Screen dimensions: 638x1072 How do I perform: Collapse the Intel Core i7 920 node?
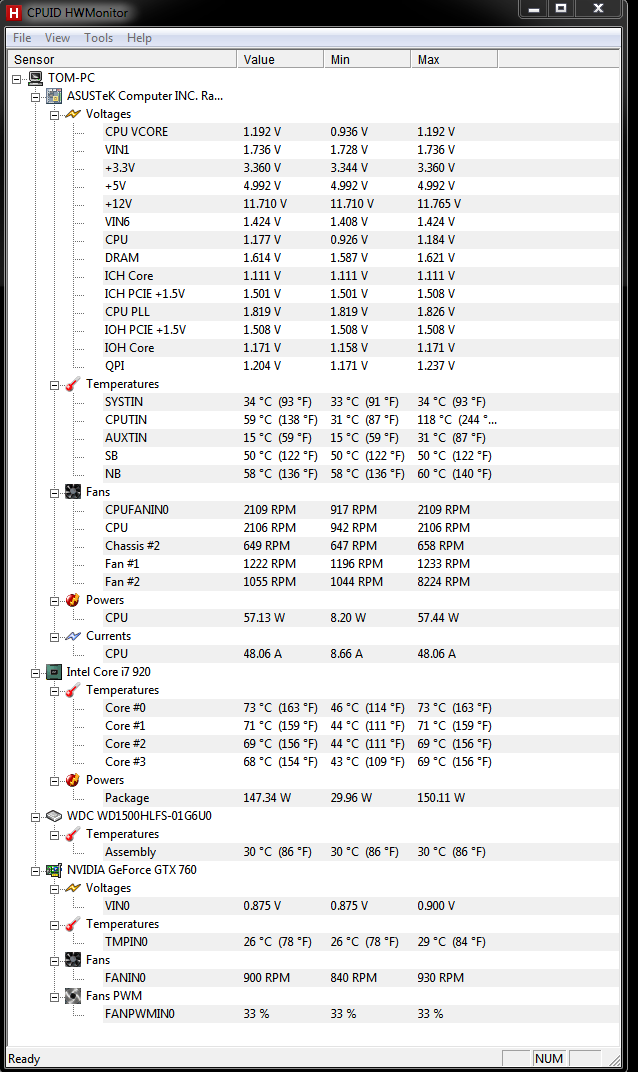(36, 672)
